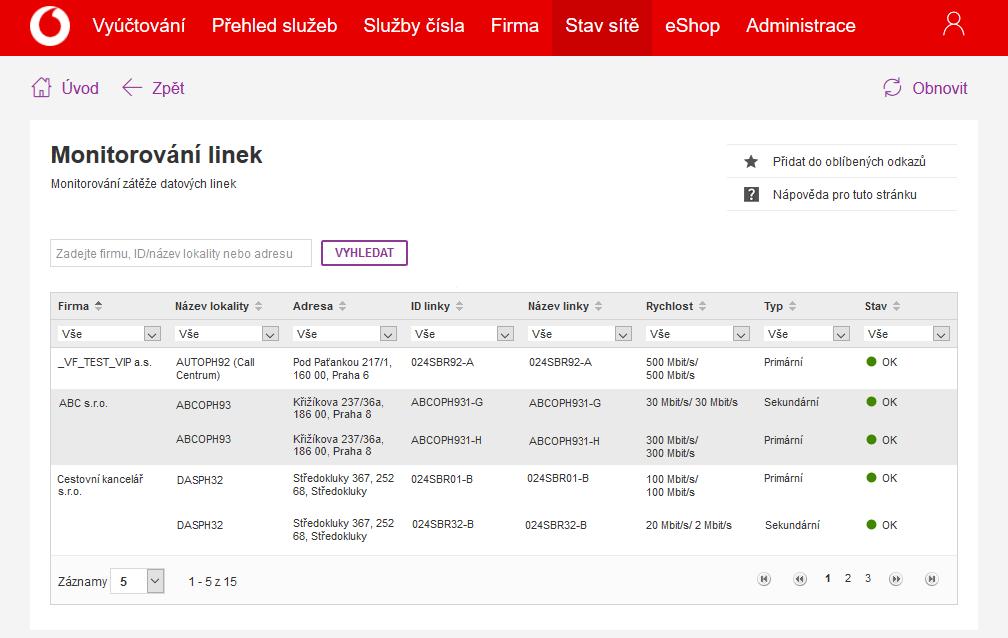1008x638 pixels.
Task: Sort by Typ column arrows
Action: coord(793,306)
